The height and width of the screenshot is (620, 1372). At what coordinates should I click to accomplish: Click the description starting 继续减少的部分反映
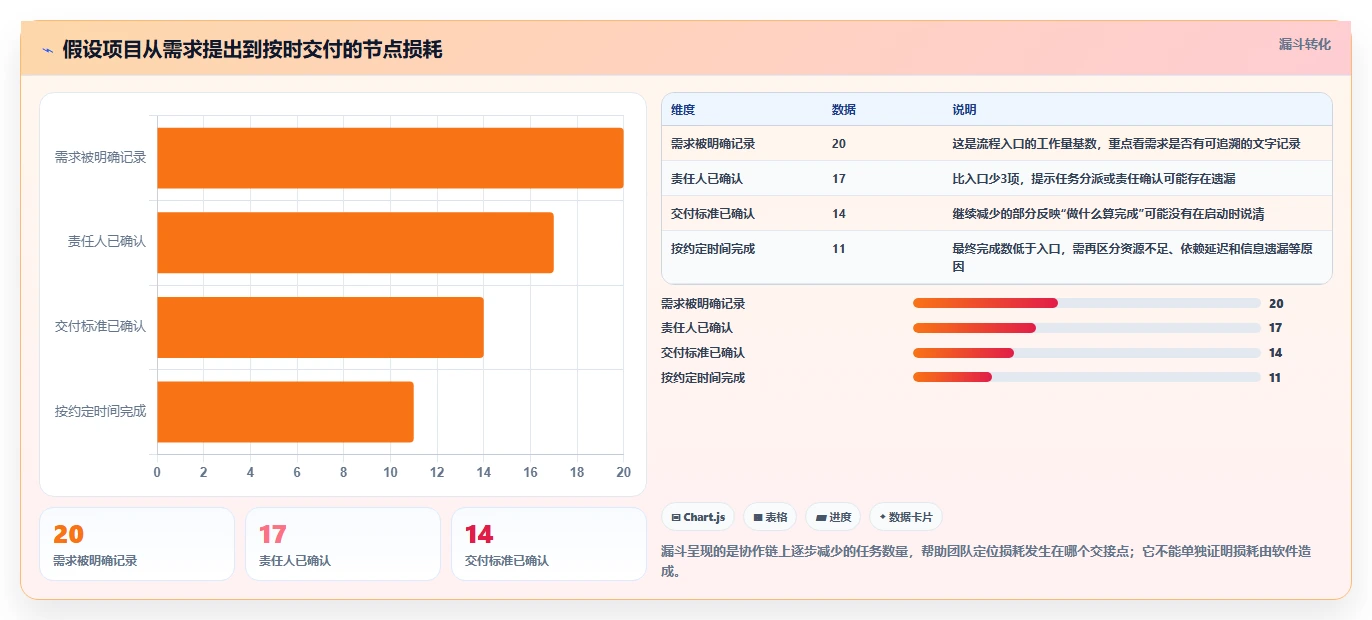(1108, 214)
